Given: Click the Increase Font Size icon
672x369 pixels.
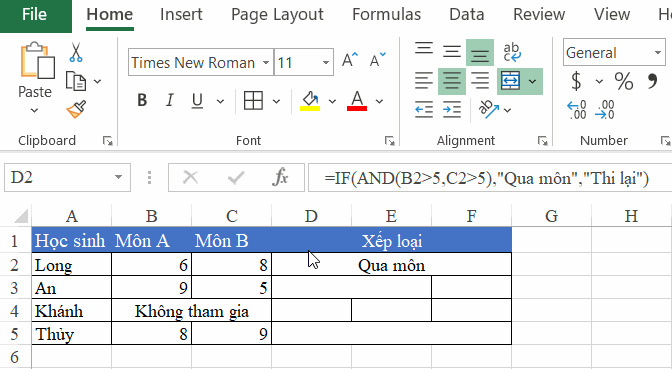Looking at the screenshot, I should [x=350, y=60].
